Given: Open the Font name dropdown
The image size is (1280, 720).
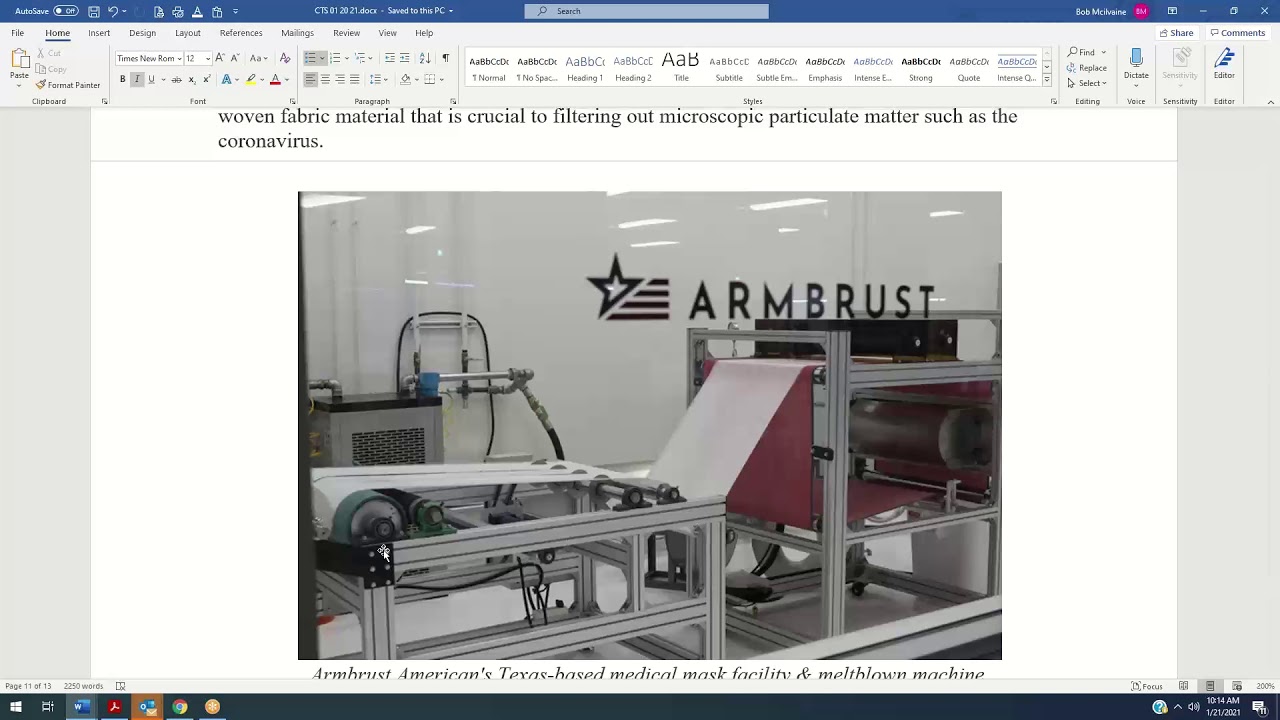Looking at the screenshot, I should pyautogui.click(x=179, y=58).
